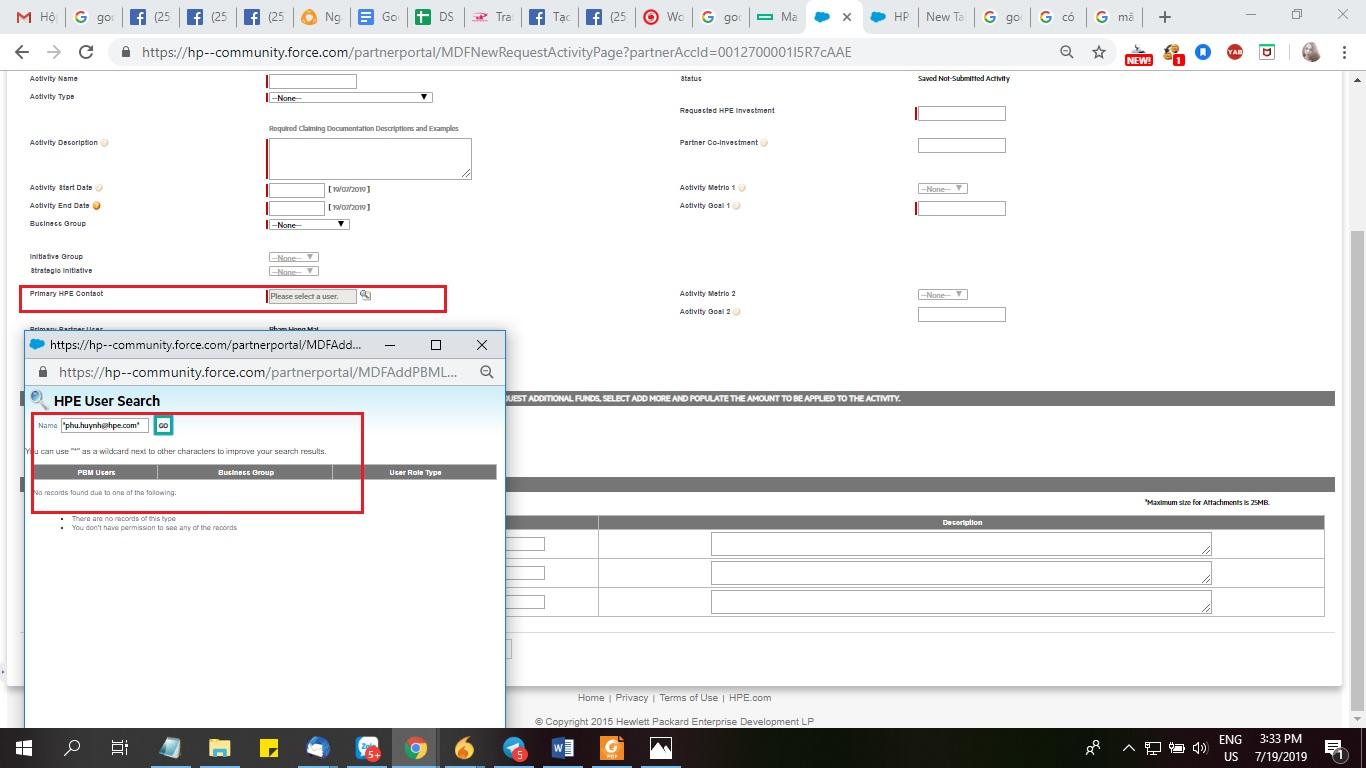Switch to the Google Docs 'Go' tab
The height and width of the screenshot is (768, 1366).
point(377,17)
